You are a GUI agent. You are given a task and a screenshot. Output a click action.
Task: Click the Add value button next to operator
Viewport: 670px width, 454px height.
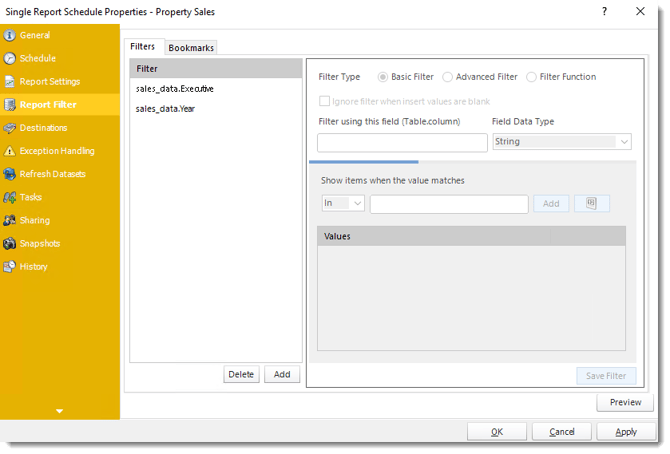click(551, 203)
